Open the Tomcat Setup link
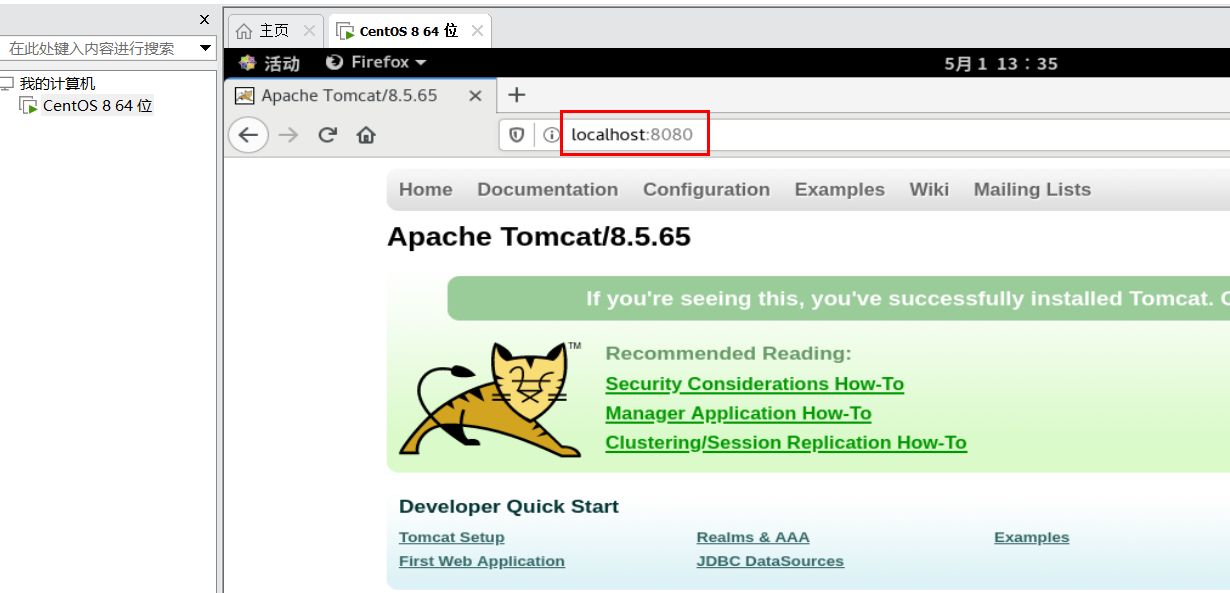1230x593 pixels. click(452, 537)
